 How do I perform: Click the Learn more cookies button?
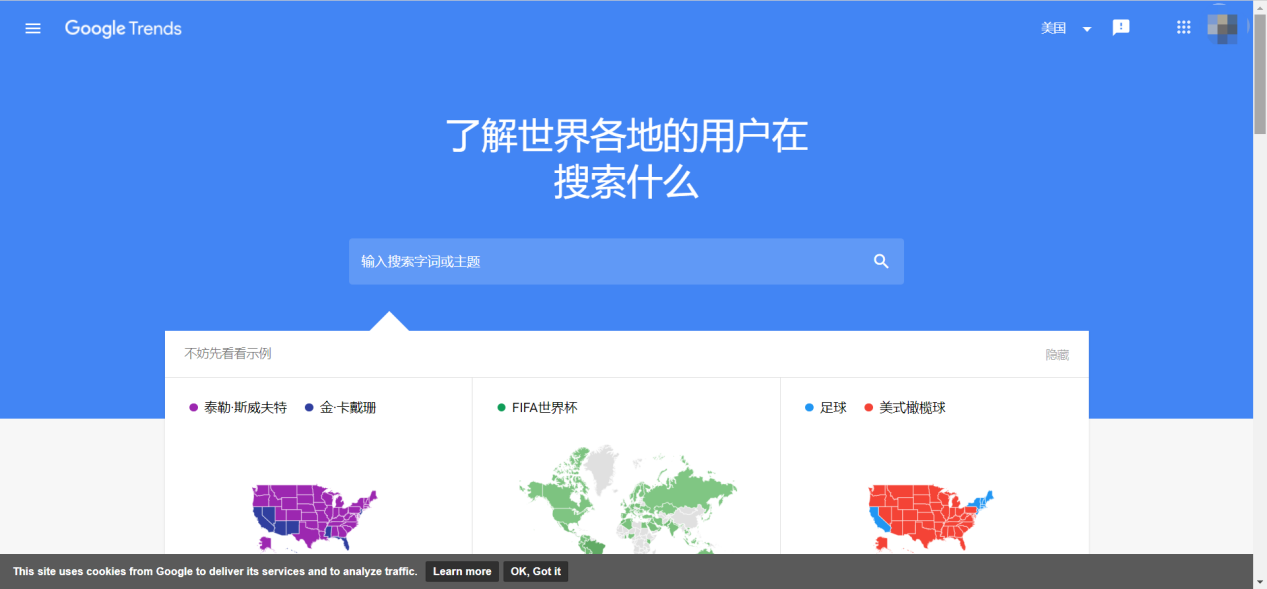pos(461,571)
